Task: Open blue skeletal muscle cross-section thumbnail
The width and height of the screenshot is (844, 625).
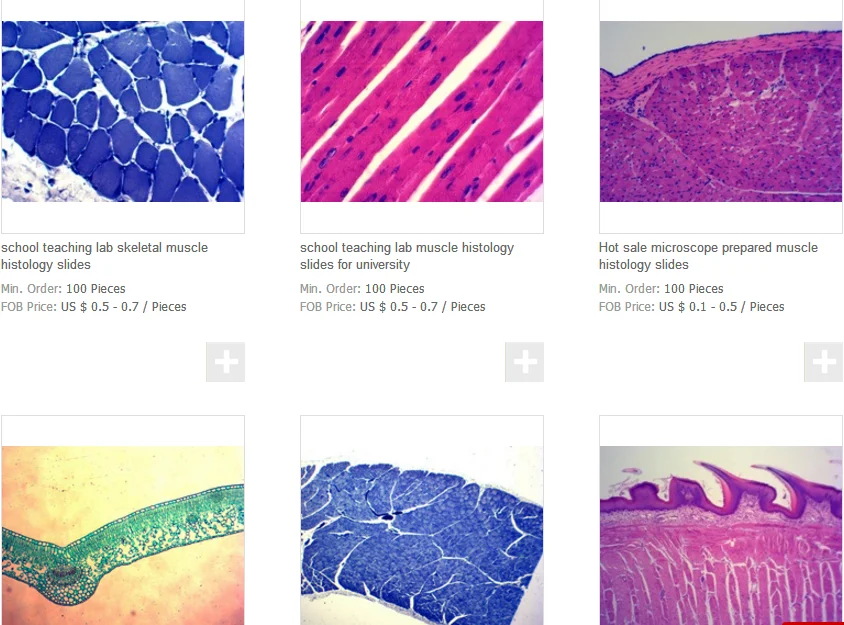Action: [123, 111]
